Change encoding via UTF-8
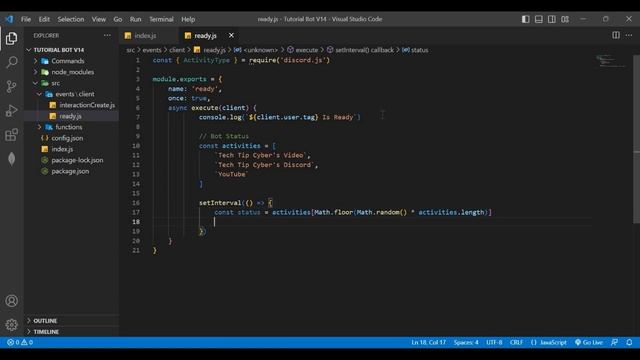Image resolution: width=640 pixels, height=360 pixels. pyautogui.click(x=494, y=342)
